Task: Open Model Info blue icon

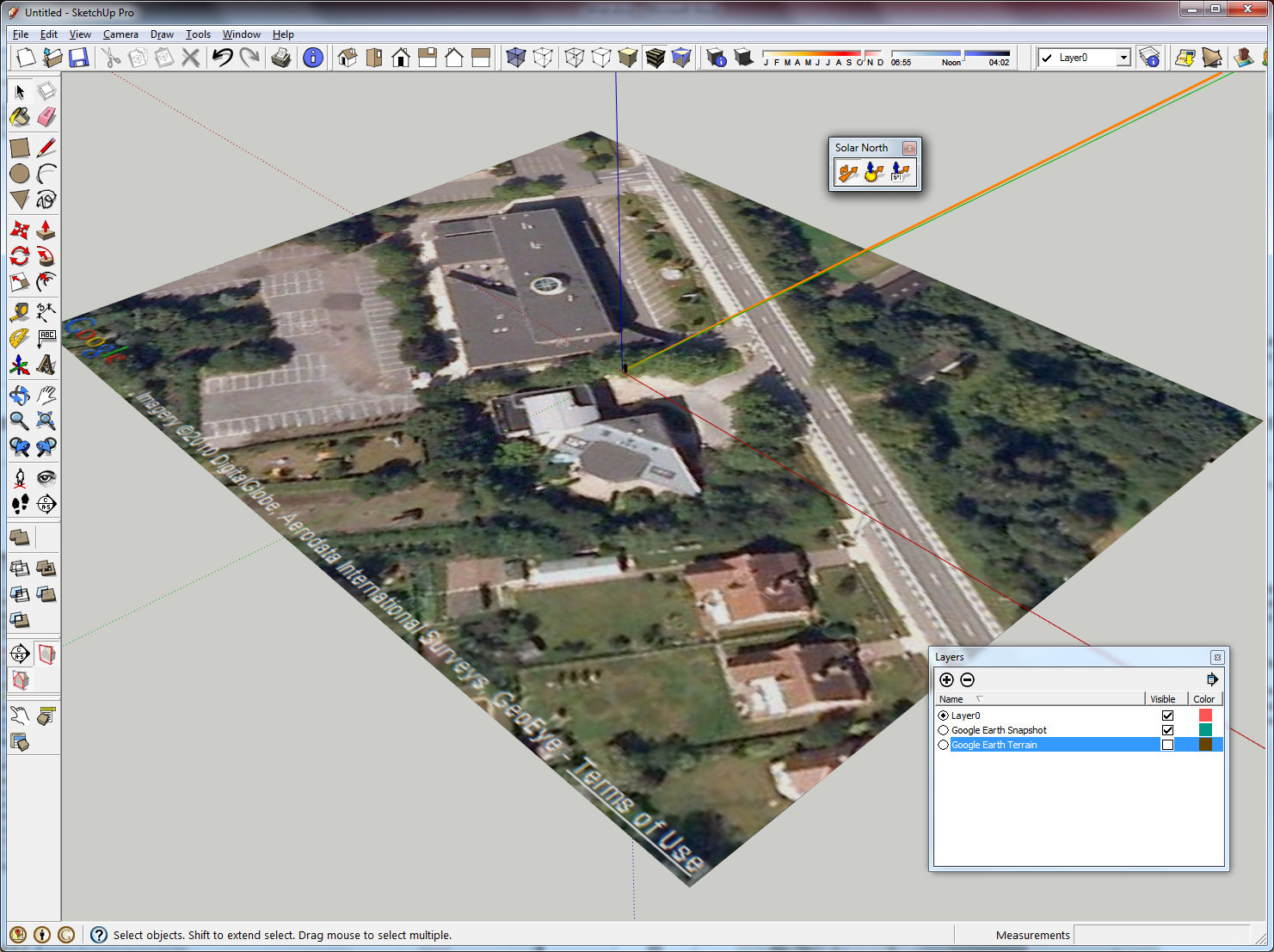Action: pos(313,58)
